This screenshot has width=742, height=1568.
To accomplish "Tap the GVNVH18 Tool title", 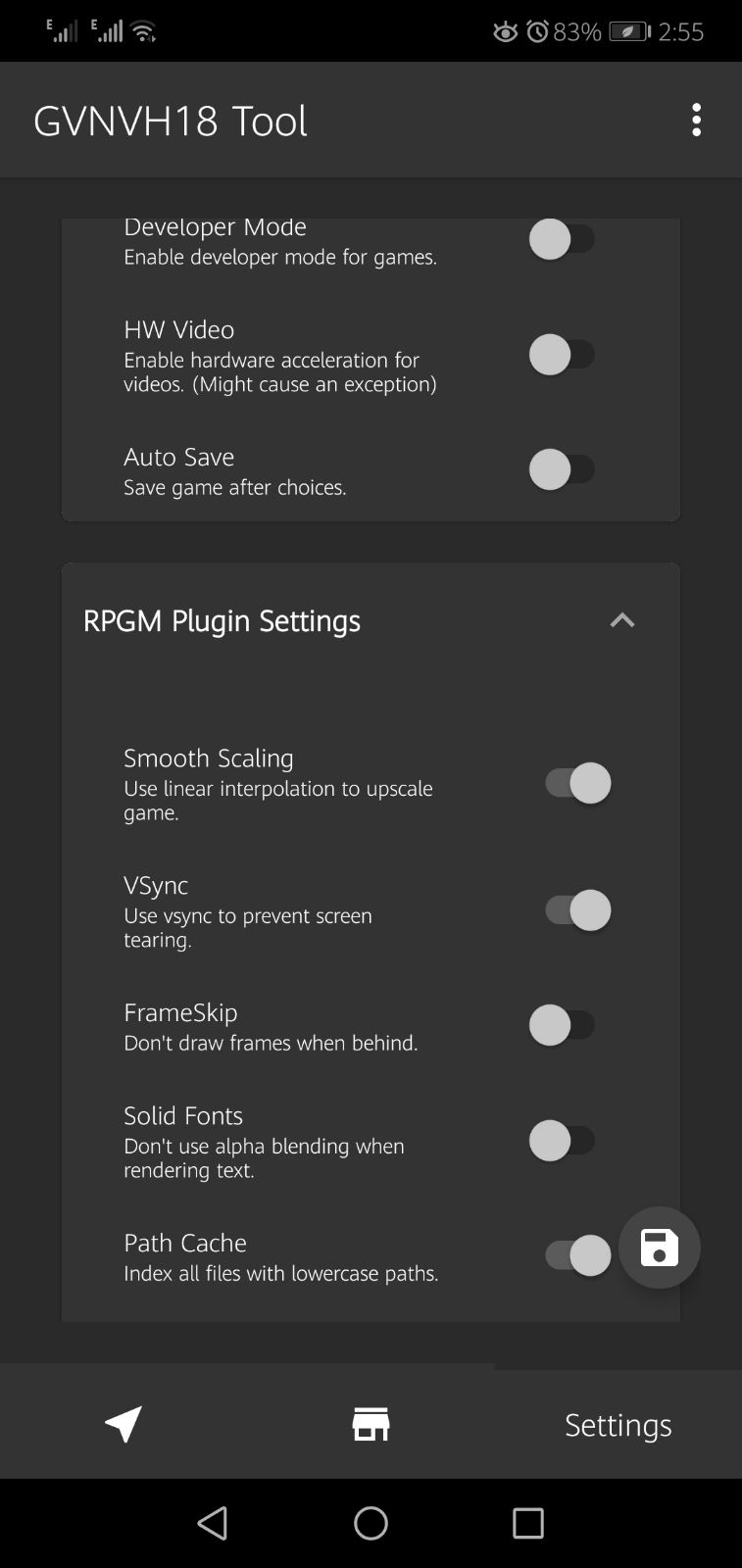I will click(171, 121).
